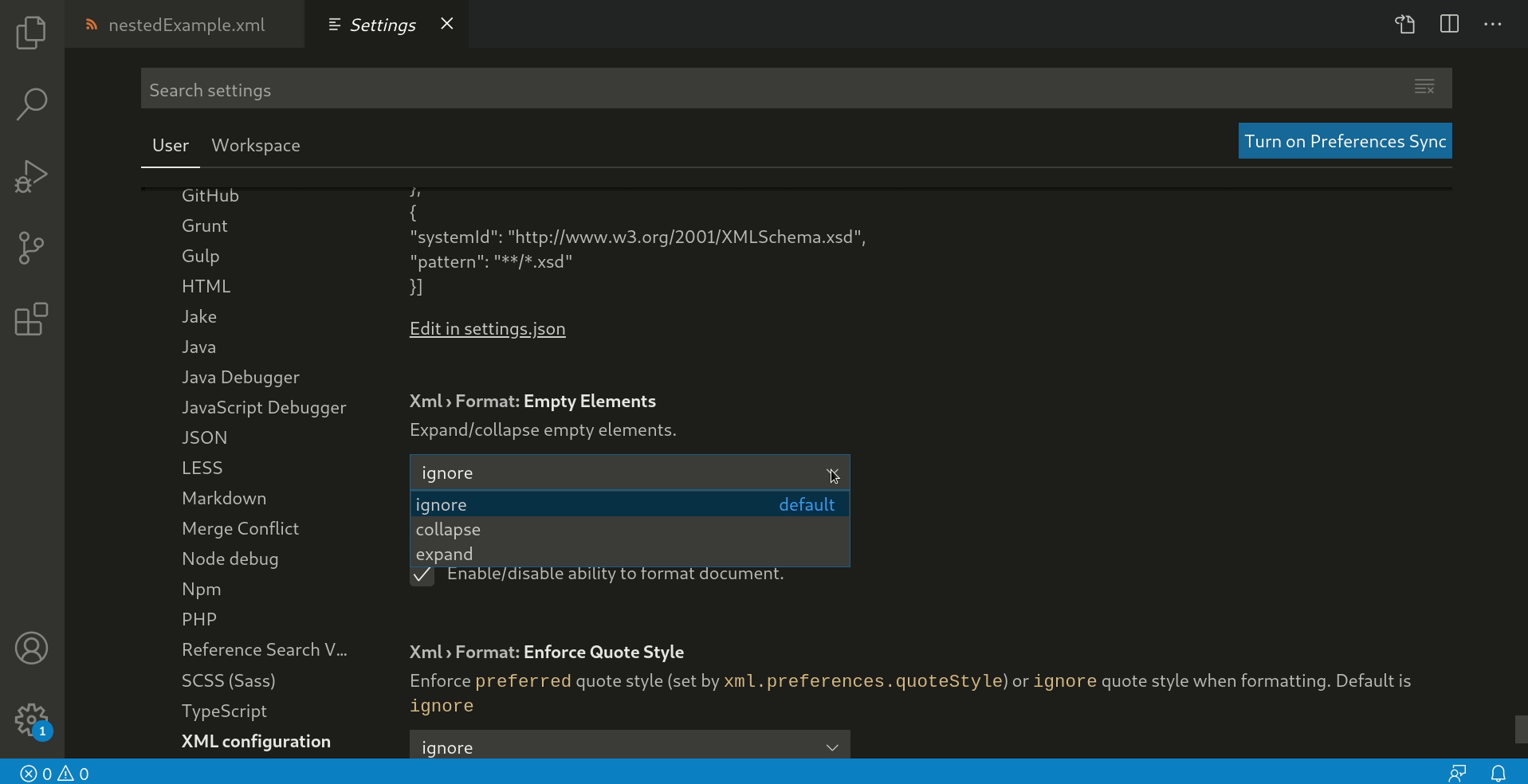Toggle the format document checkbox
The height and width of the screenshot is (784, 1528).
point(422,575)
